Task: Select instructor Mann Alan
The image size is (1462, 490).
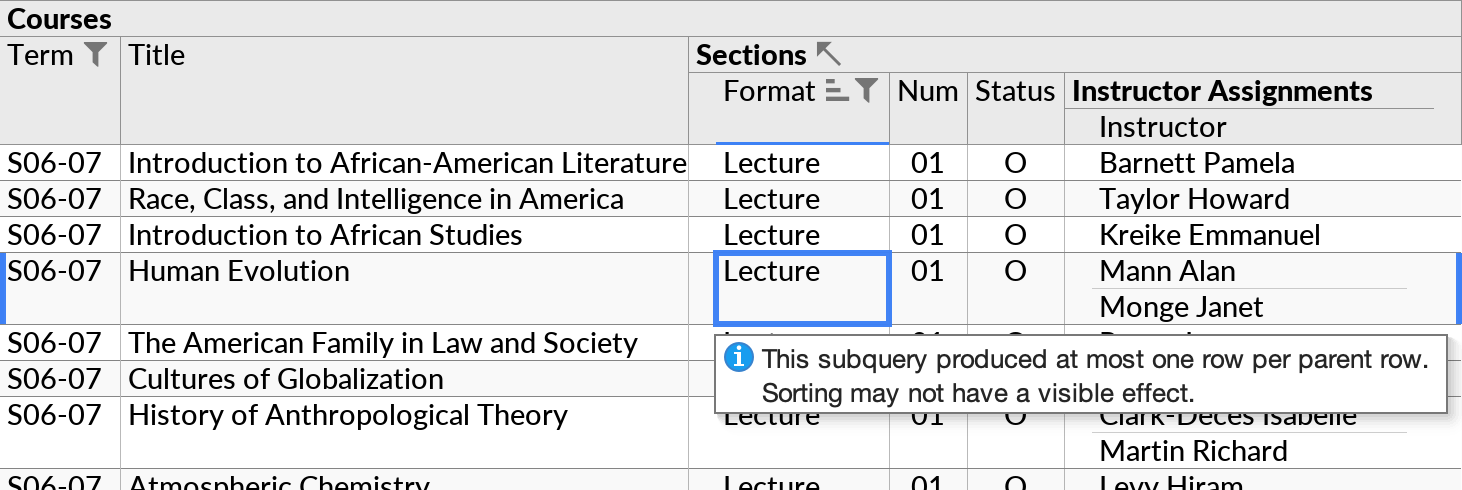Action: [x=1167, y=271]
